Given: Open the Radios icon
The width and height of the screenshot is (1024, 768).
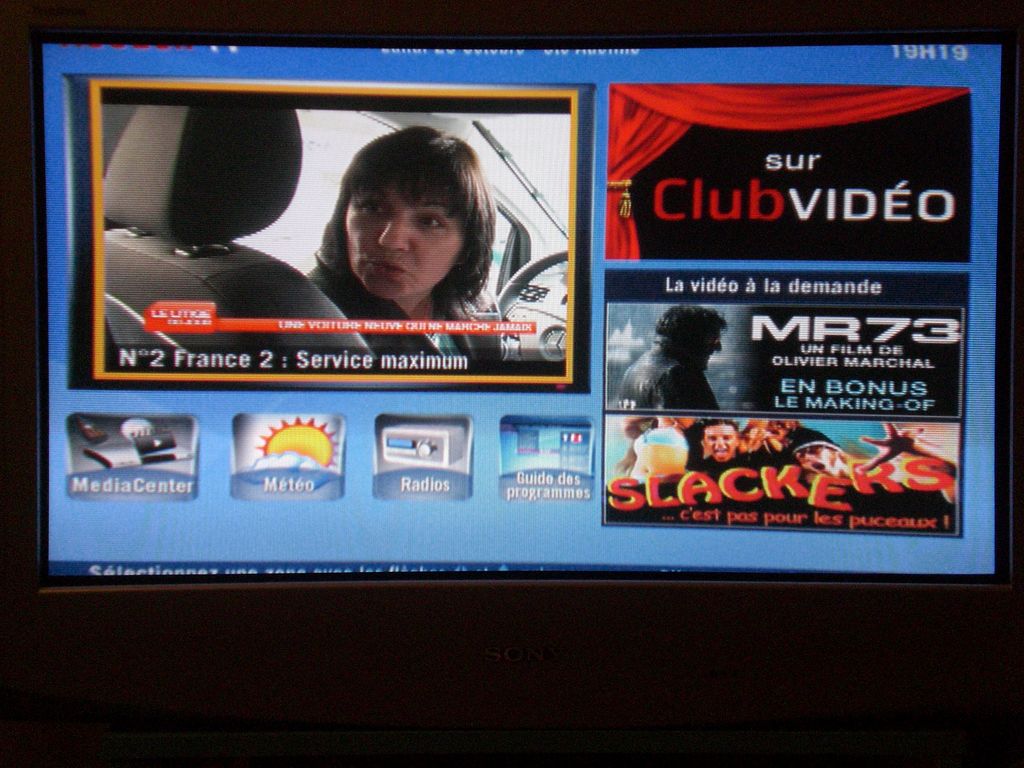Looking at the screenshot, I should coord(423,456).
